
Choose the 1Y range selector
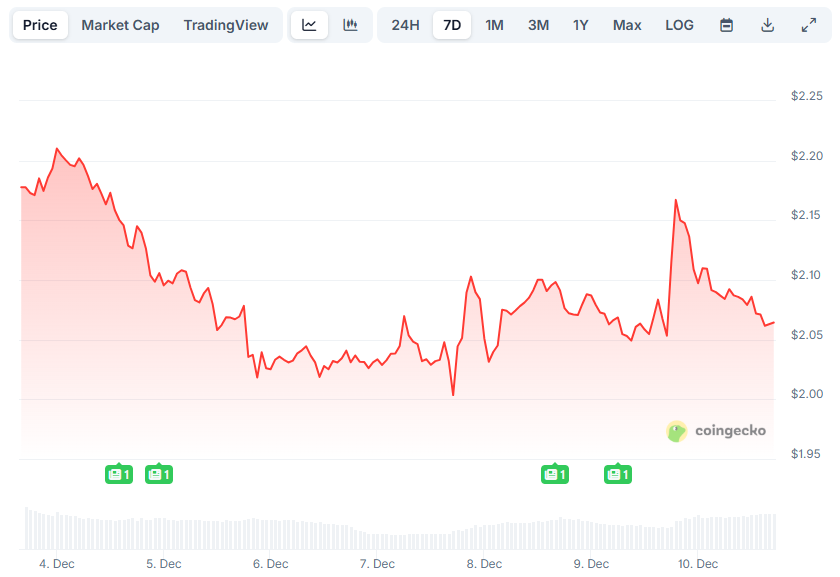click(581, 25)
